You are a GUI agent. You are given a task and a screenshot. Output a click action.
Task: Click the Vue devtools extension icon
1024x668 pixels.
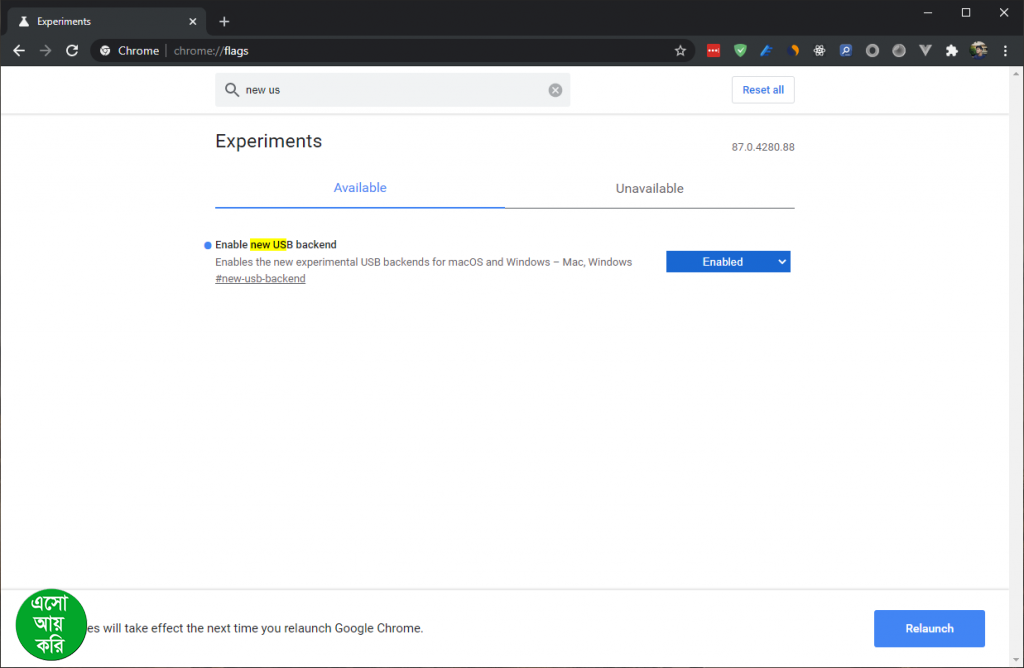coord(925,50)
